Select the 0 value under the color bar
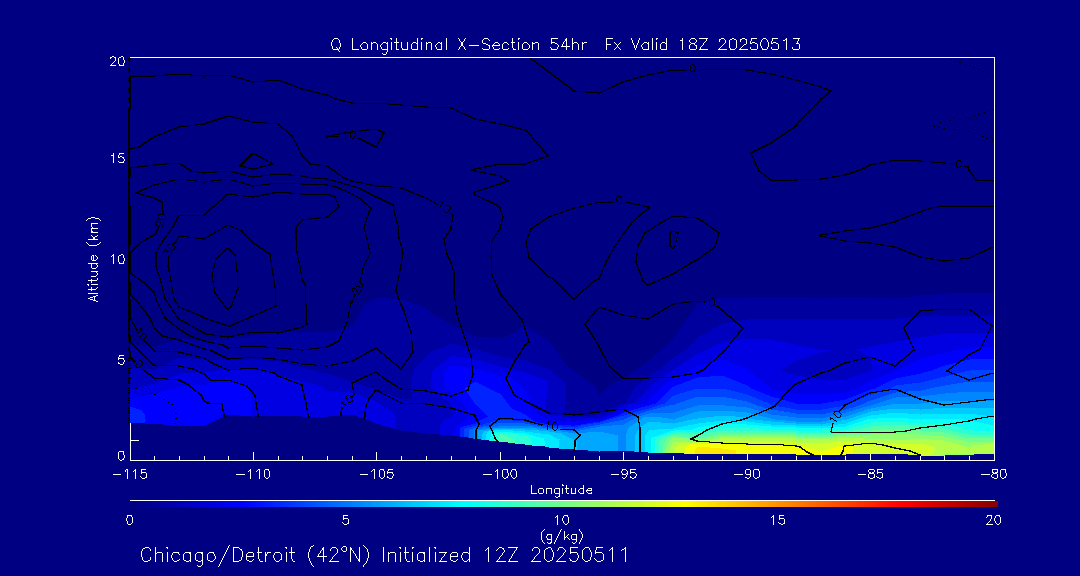 129,520
